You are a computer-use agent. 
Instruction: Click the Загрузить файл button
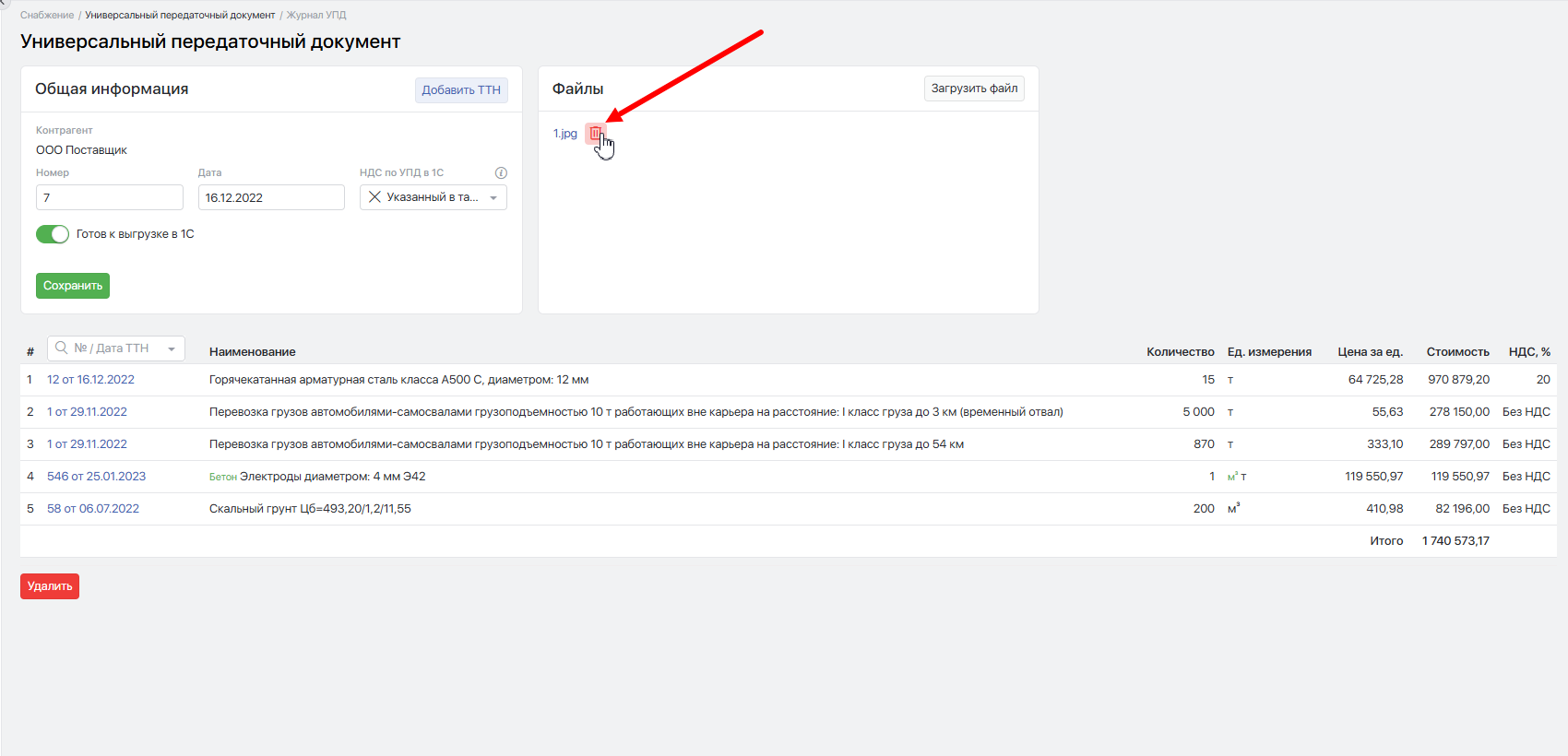click(974, 89)
